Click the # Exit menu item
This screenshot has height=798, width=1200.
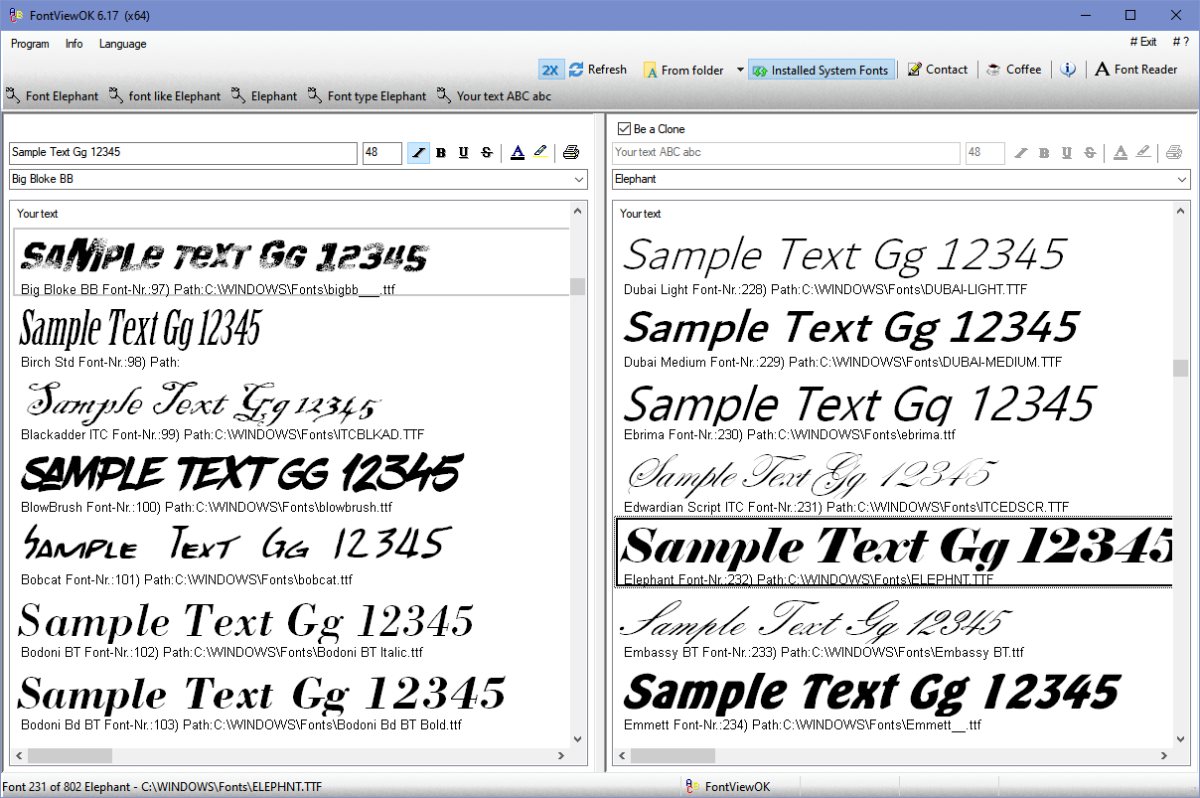(x=1143, y=42)
